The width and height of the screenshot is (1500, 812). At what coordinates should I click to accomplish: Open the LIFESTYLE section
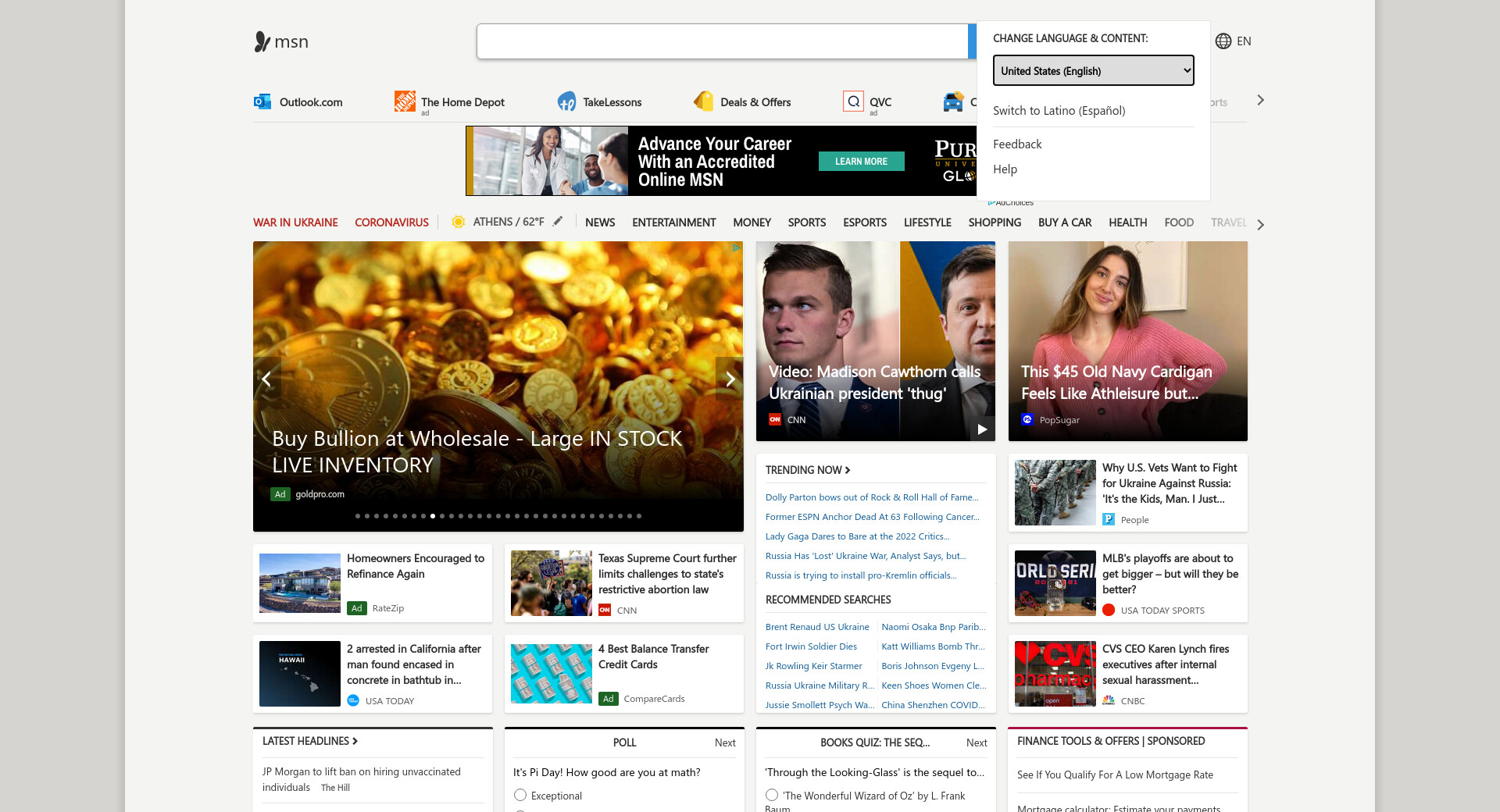coord(927,223)
